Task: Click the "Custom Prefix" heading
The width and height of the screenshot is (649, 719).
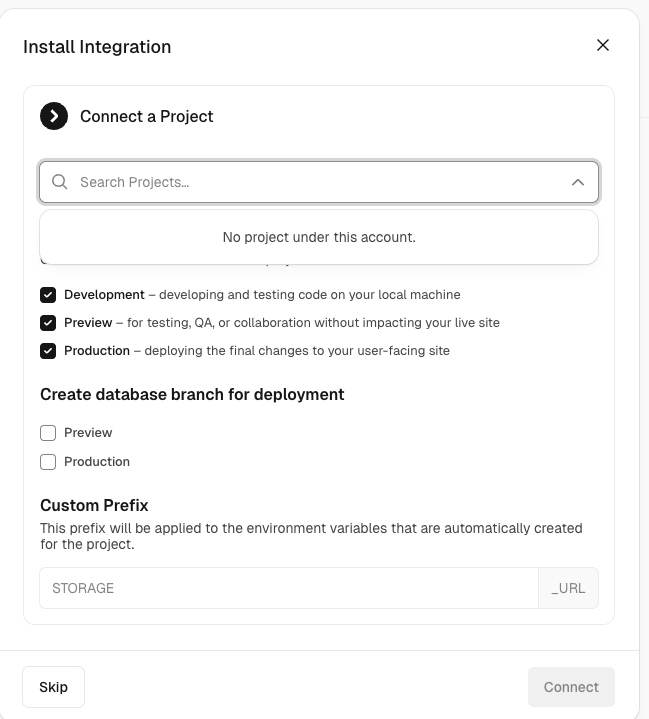Action: tap(94, 505)
